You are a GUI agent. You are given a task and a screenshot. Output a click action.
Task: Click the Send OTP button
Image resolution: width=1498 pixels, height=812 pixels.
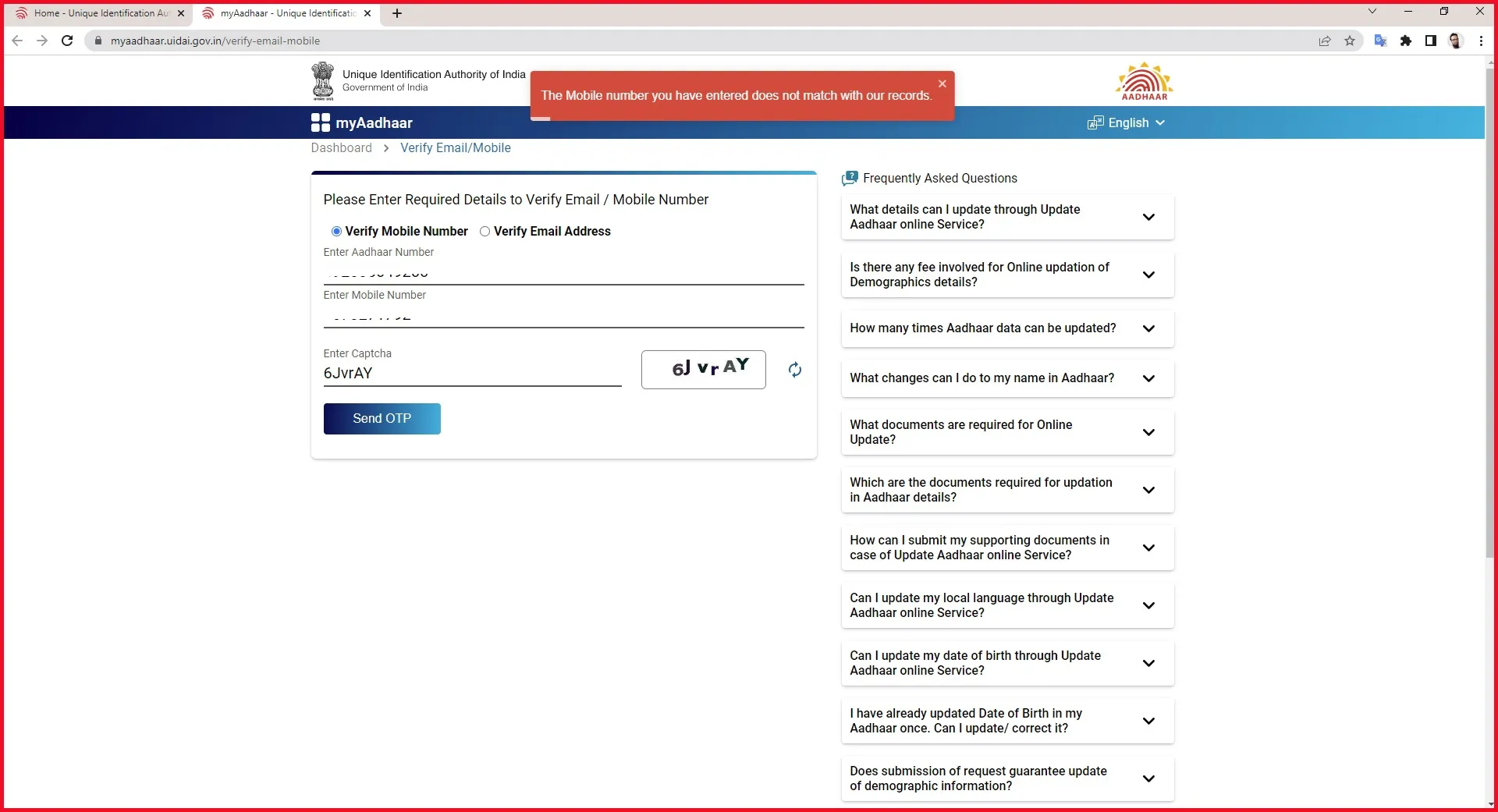point(382,419)
